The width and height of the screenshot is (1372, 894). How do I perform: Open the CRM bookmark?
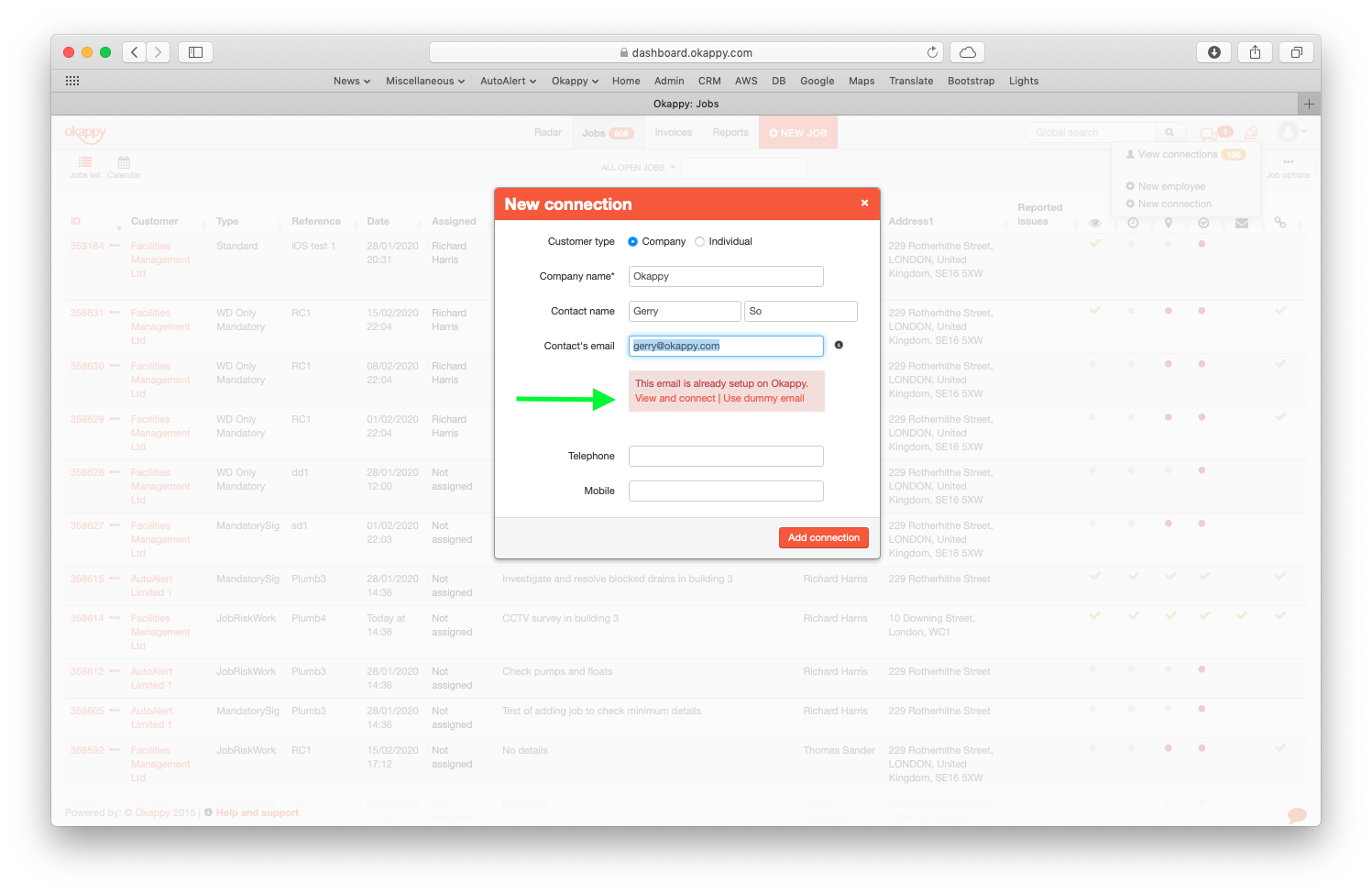coord(709,81)
